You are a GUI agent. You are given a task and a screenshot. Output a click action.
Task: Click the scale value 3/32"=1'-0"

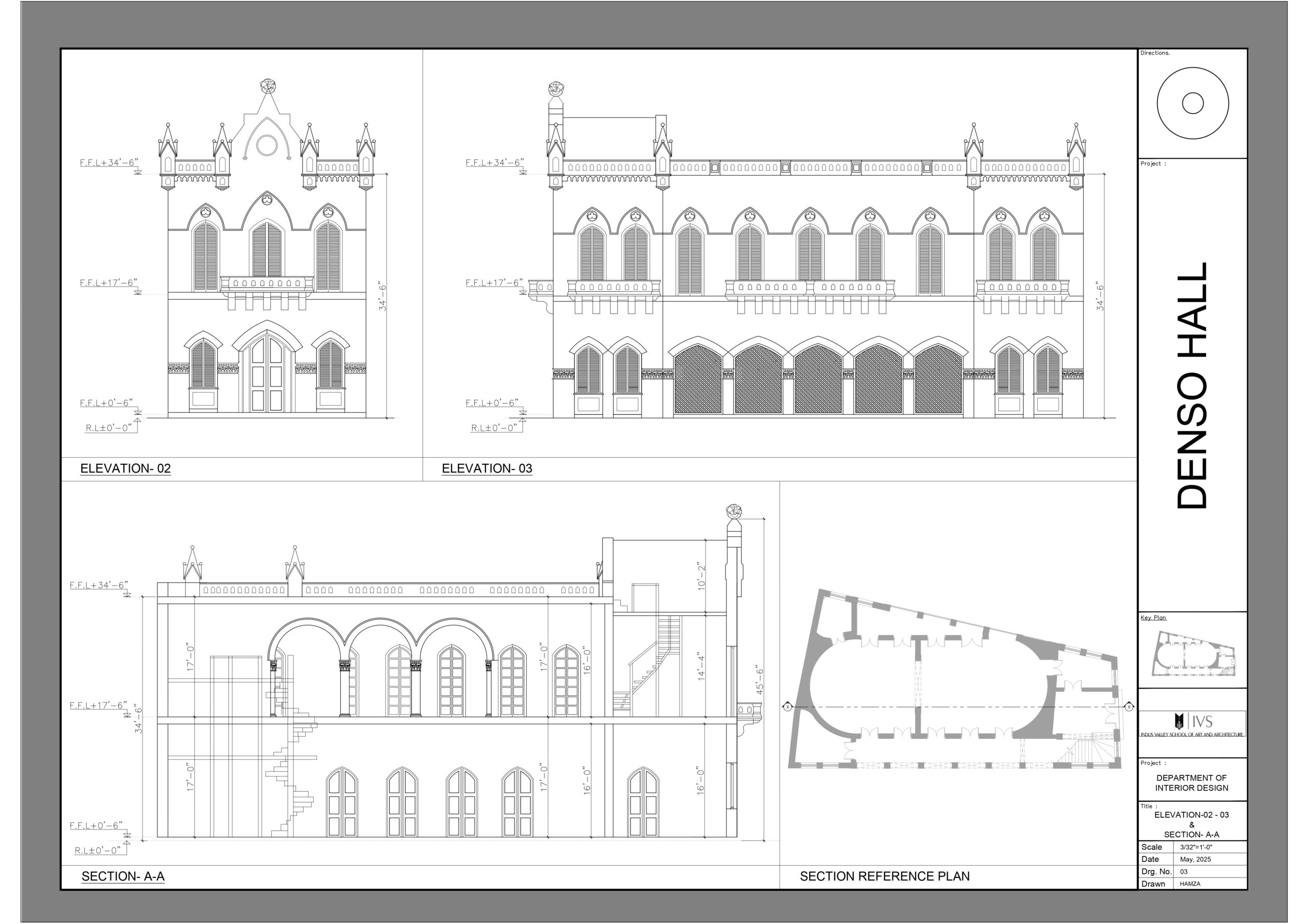point(1196,847)
